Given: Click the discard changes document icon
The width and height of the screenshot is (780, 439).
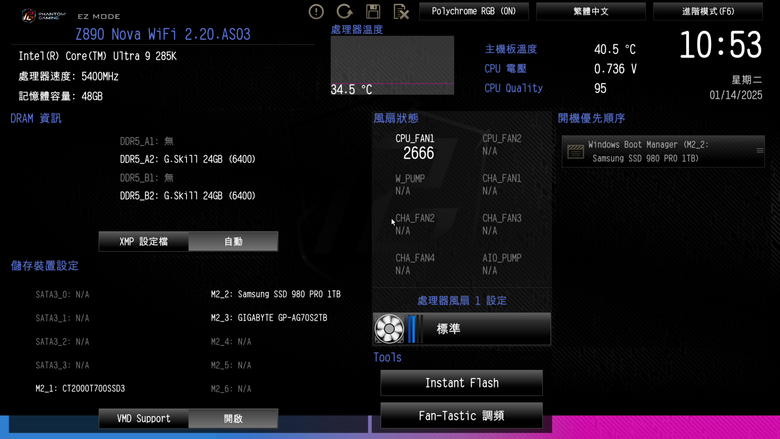Looking at the screenshot, I should [401, 11].
